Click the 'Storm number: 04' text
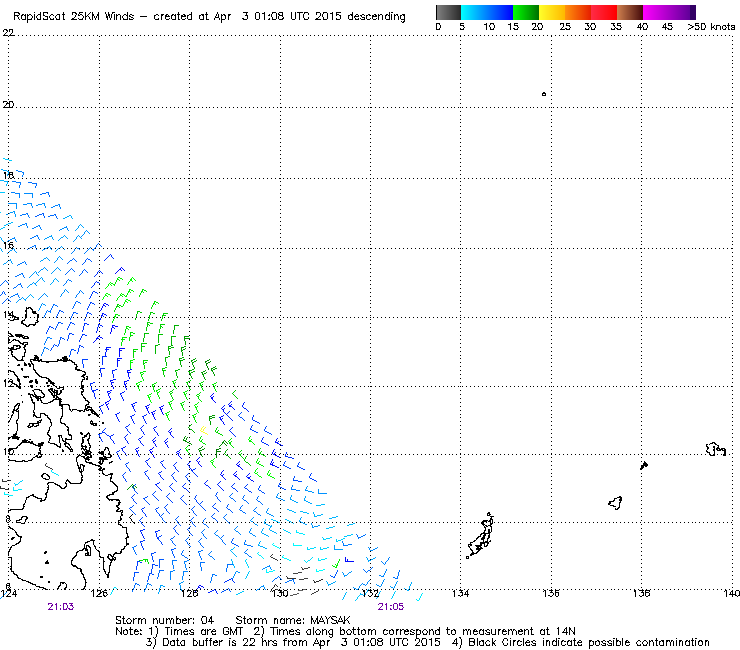740x650 pixels. tap(165, 620)
